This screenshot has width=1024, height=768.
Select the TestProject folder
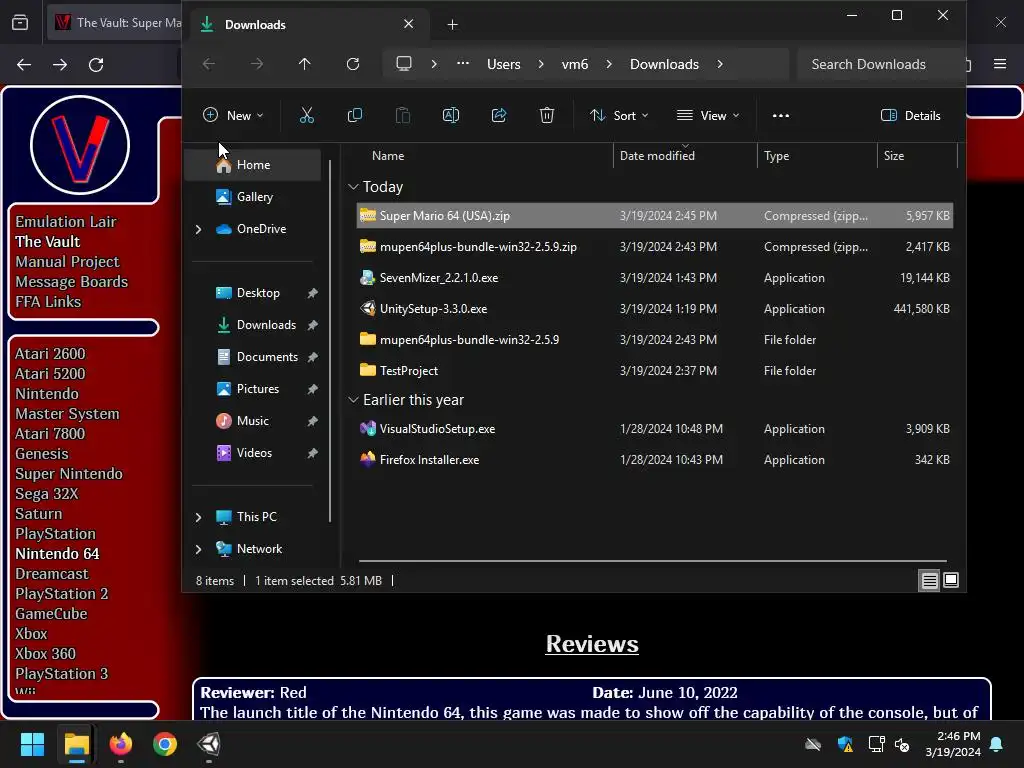pyautogui.click(x=655, y=371)
